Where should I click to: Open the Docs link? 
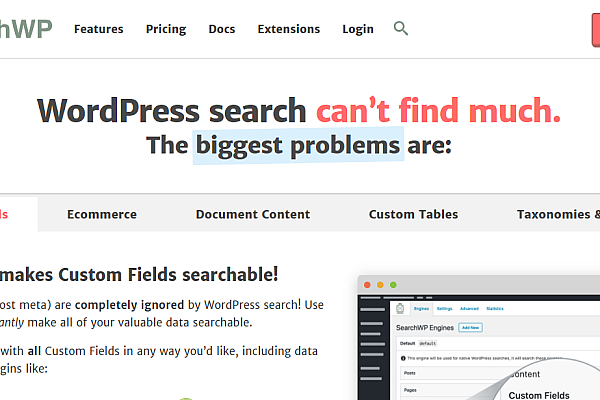(x=222, y=29)
